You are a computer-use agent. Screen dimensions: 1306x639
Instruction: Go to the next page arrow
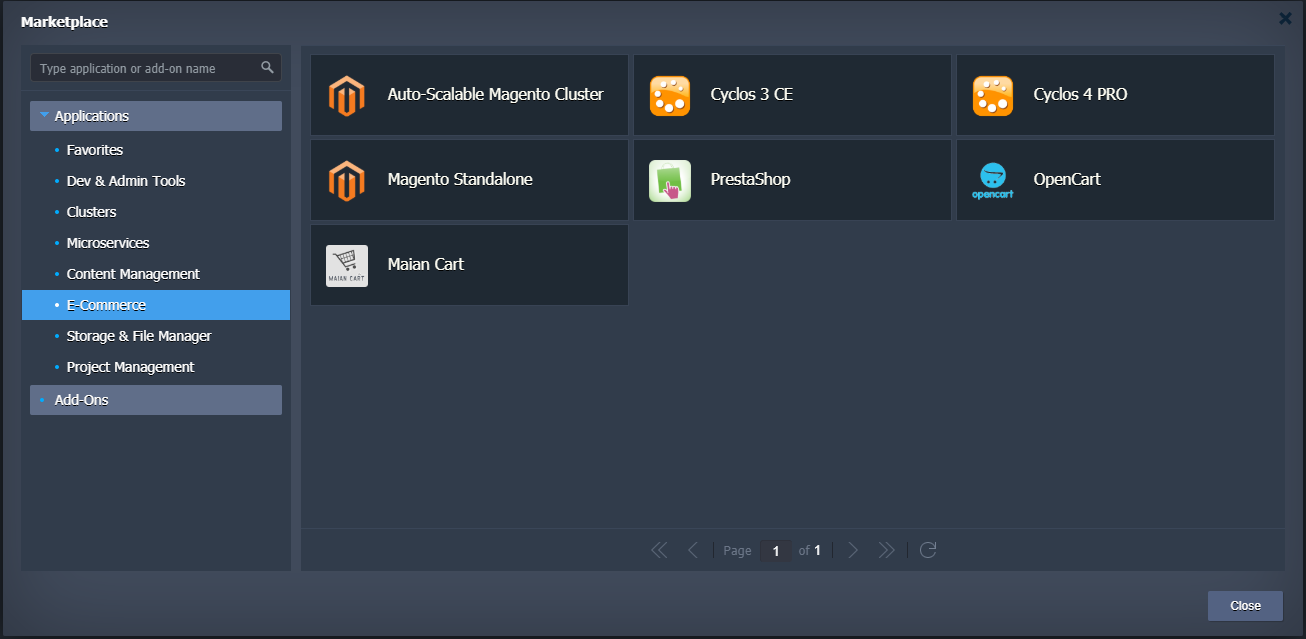pyautogui.click(x=853, y=550)
